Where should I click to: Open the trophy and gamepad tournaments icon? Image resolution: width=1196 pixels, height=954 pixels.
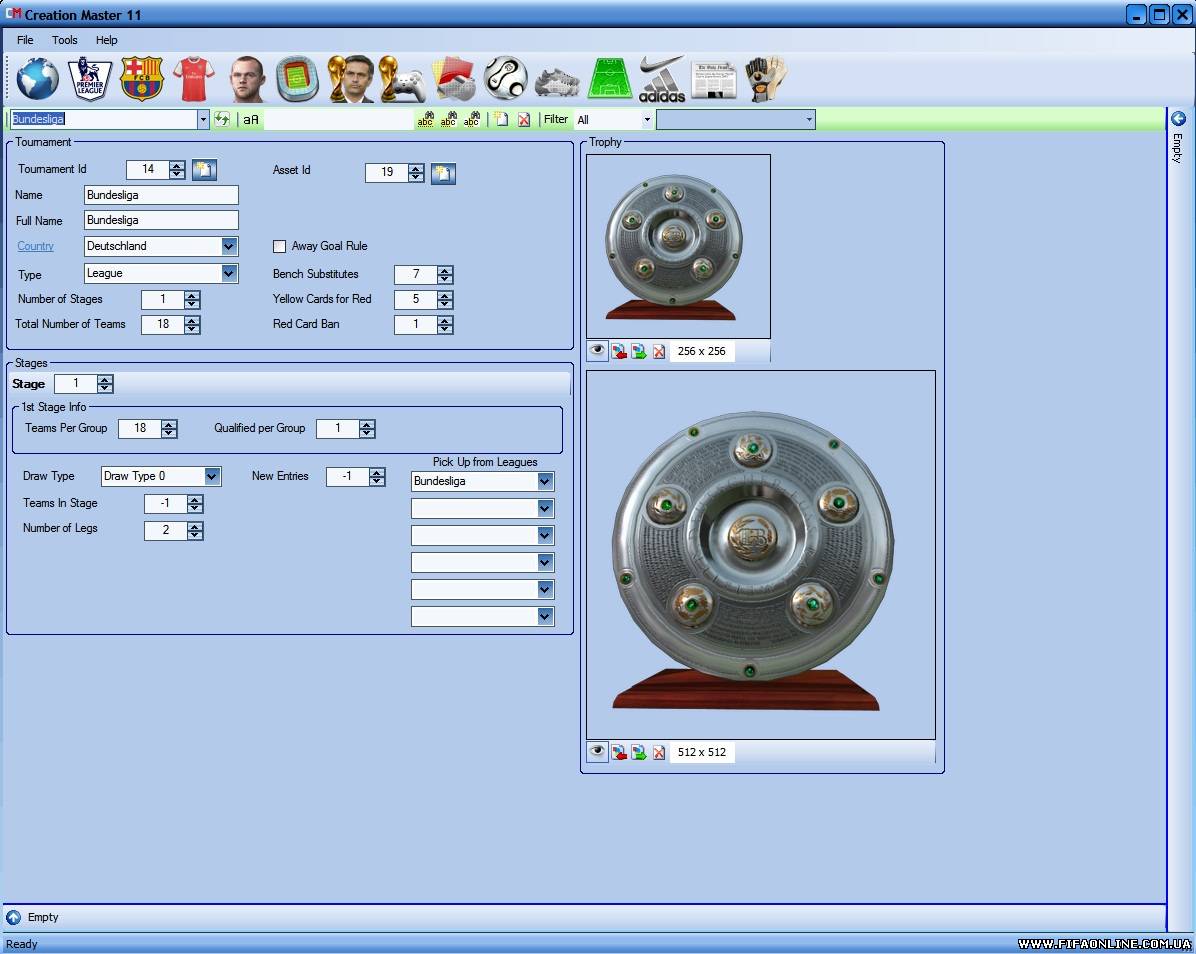pos(402,79)
